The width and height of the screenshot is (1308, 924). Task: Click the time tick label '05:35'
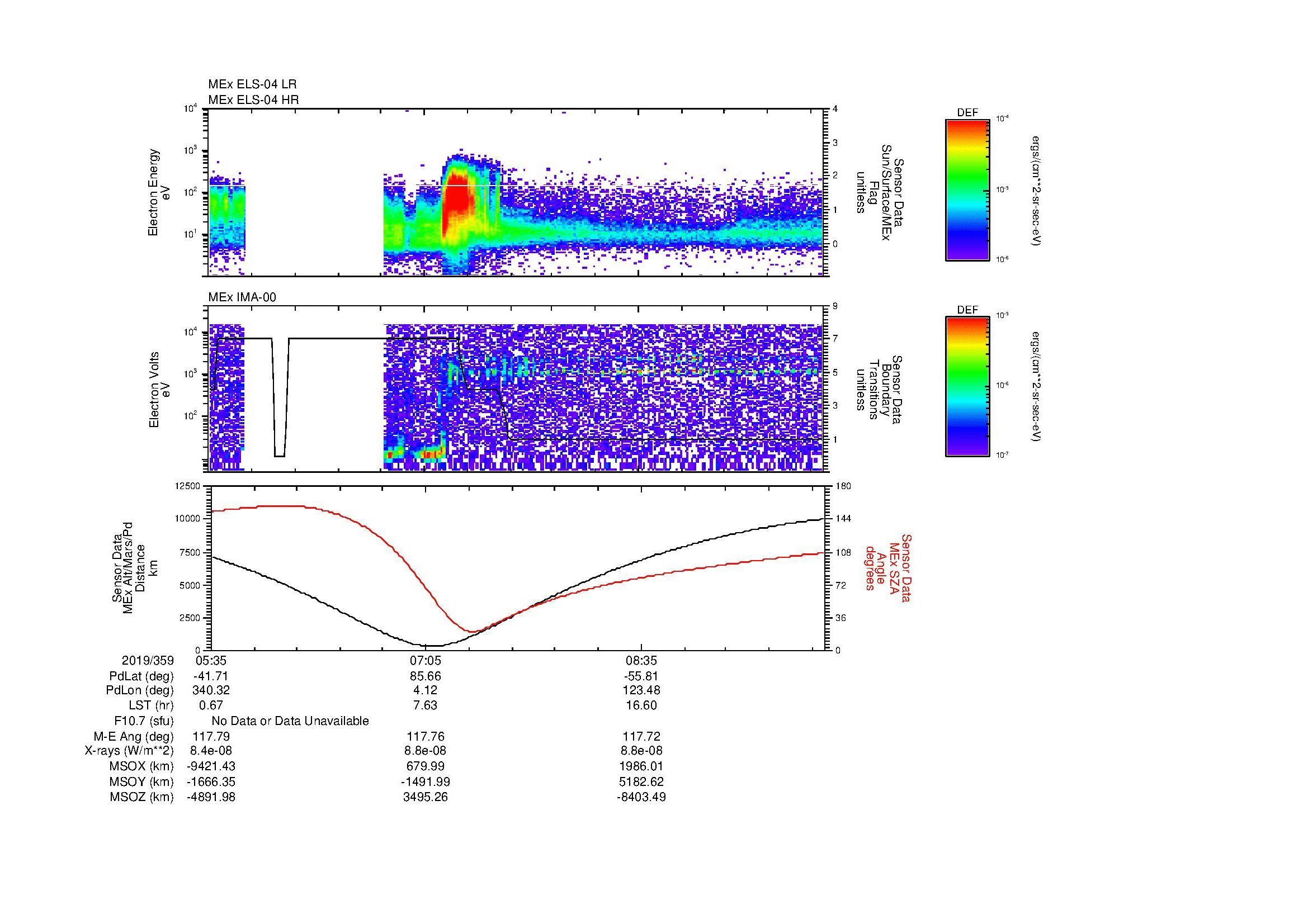pos(211,660)
